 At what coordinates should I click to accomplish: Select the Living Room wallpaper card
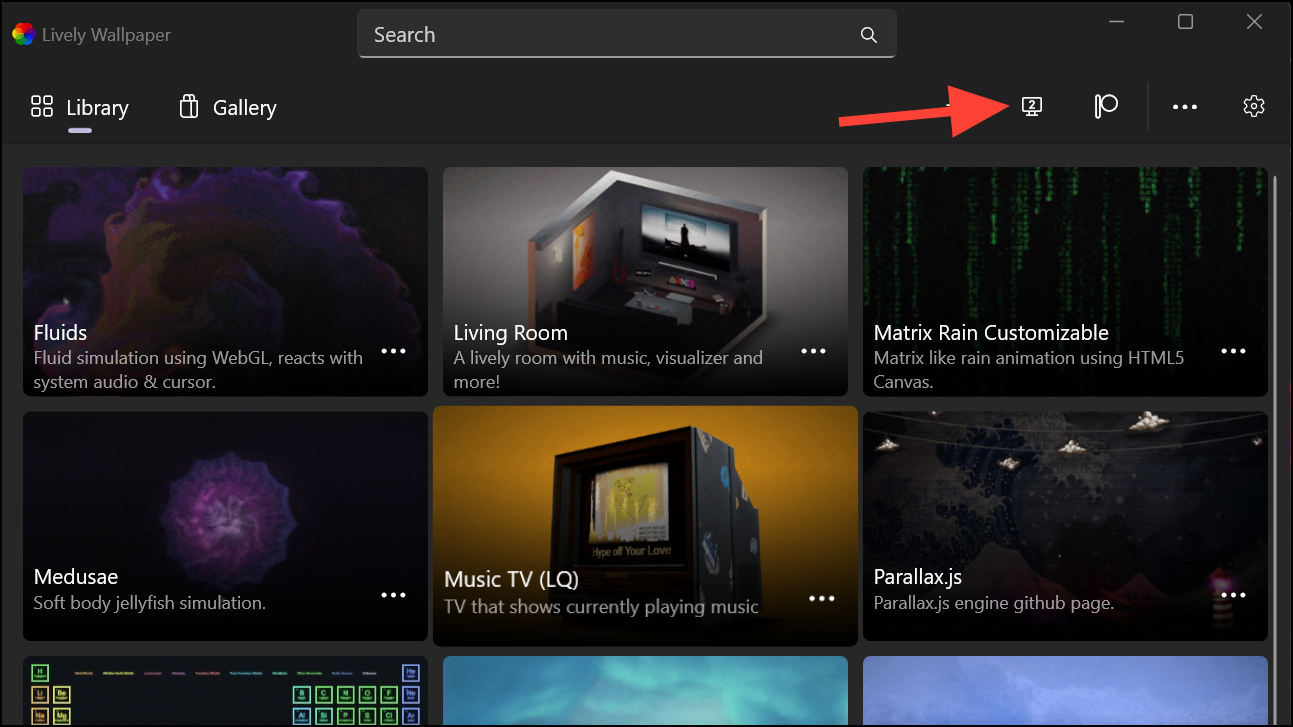point(645,282)
